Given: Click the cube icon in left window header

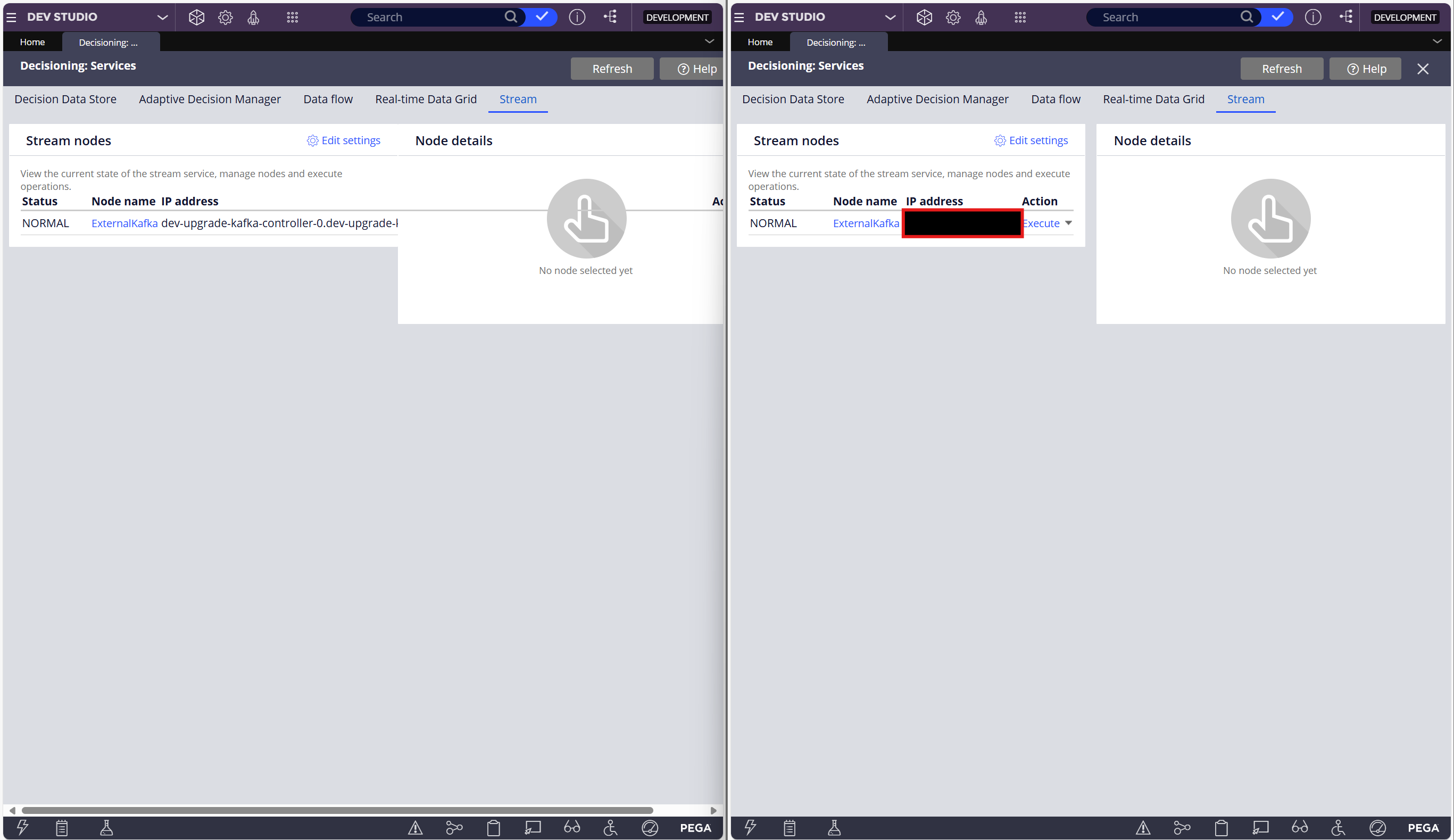Looking at the screenshot, I should [x=196, y=18].
